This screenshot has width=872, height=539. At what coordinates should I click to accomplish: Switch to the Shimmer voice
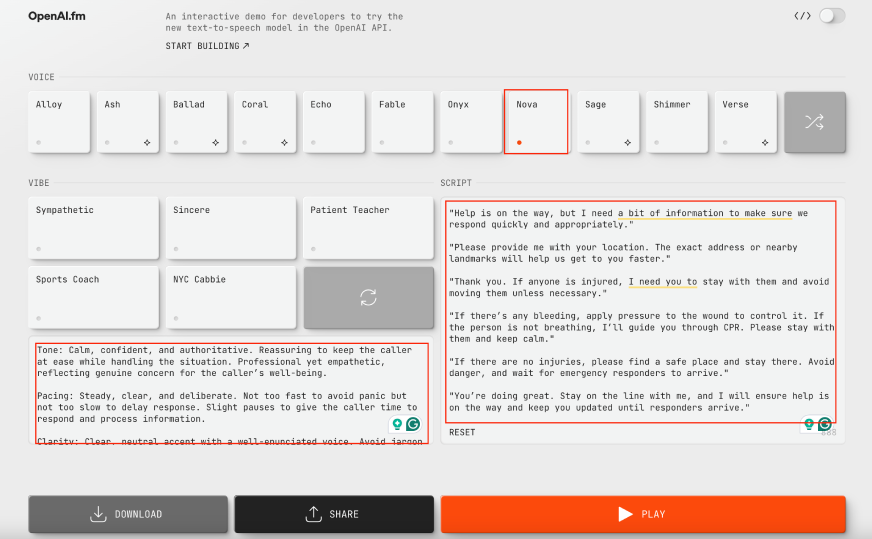click(x=677, y=122)
